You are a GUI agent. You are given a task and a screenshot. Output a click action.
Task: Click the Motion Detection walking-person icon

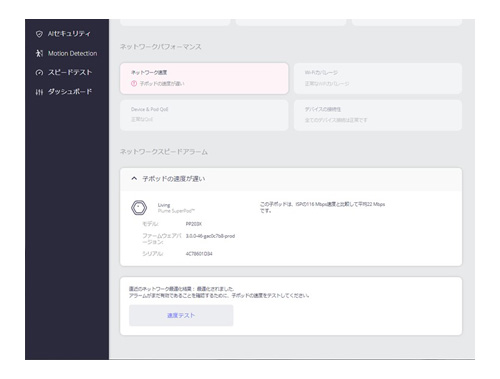pos(39,53)
